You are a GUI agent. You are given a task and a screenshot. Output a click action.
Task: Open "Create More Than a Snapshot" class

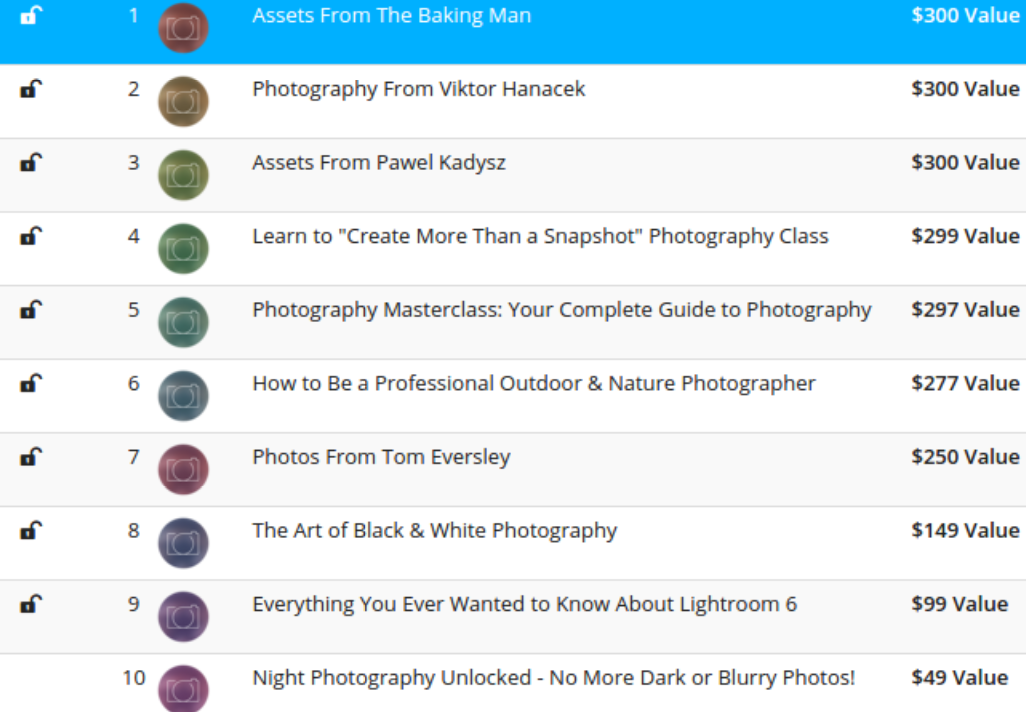[540, 237]
